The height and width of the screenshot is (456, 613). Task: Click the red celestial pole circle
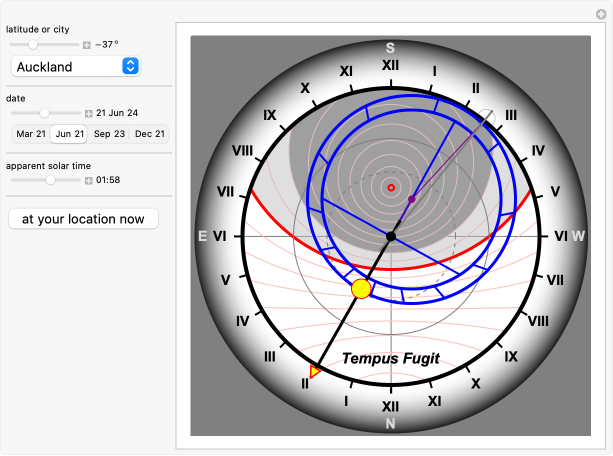[391, 188]
